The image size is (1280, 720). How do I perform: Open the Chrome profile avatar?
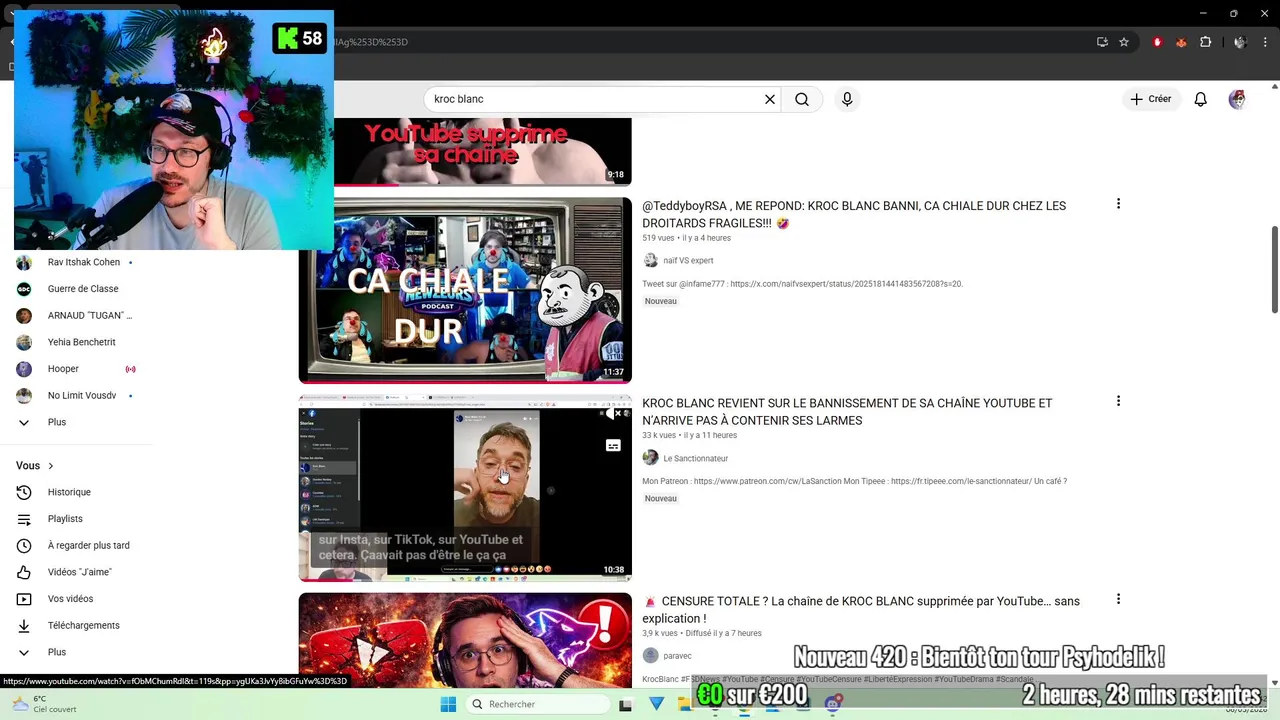(x=1240, y=42)
